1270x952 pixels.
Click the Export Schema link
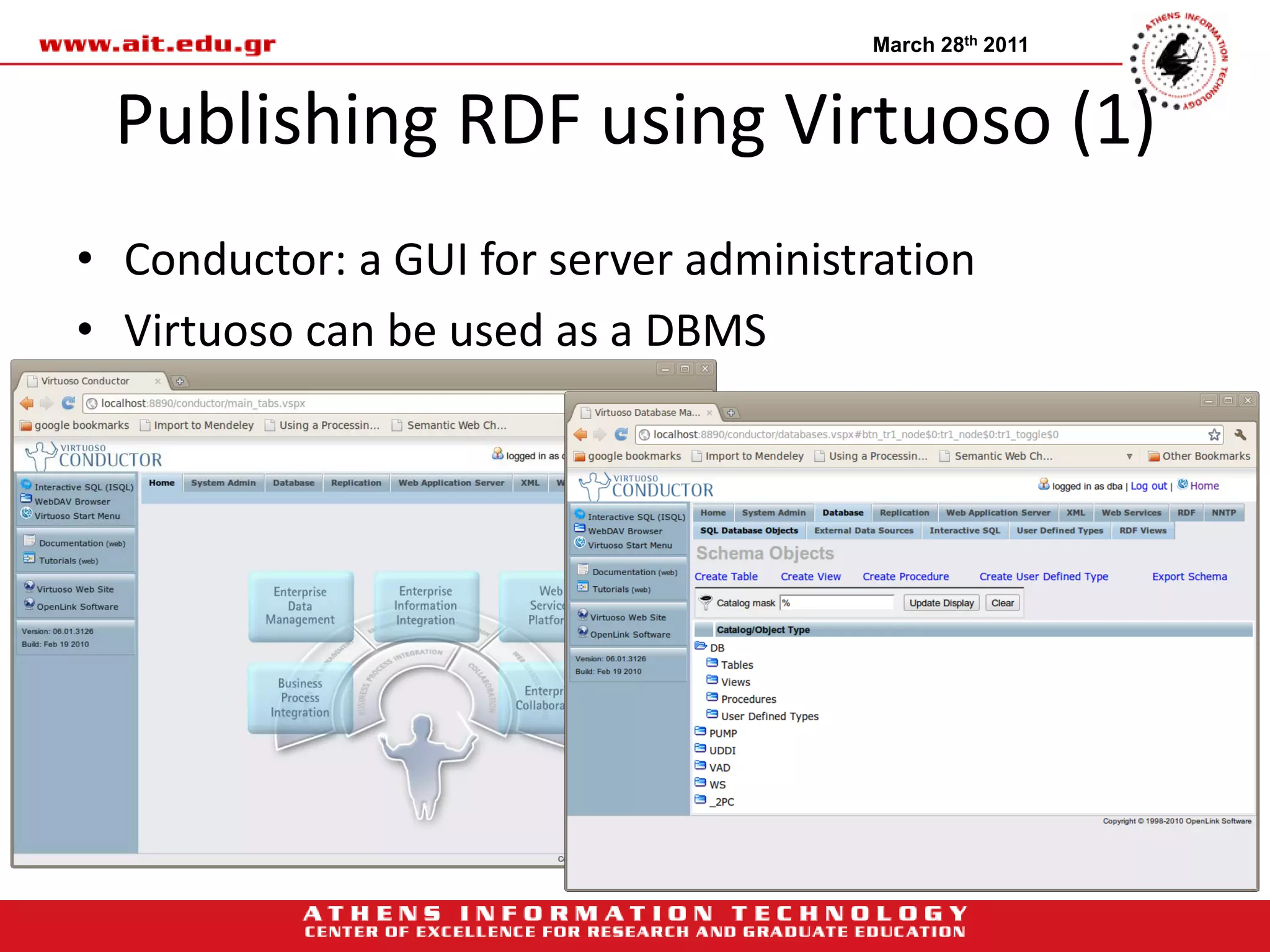click(1189, 576)
